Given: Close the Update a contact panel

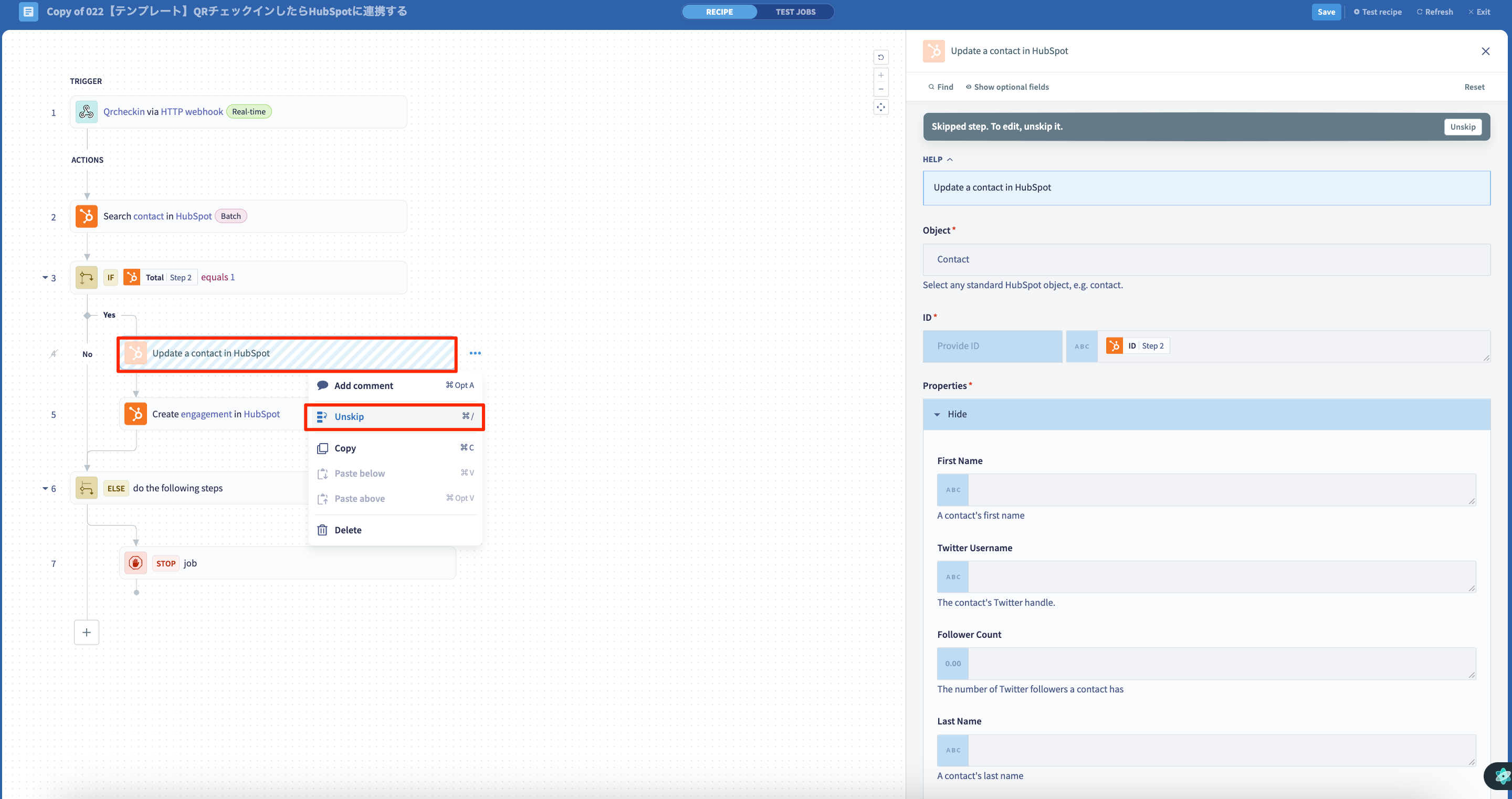Looking at the screenshot, I should (x=1485, y=51).
